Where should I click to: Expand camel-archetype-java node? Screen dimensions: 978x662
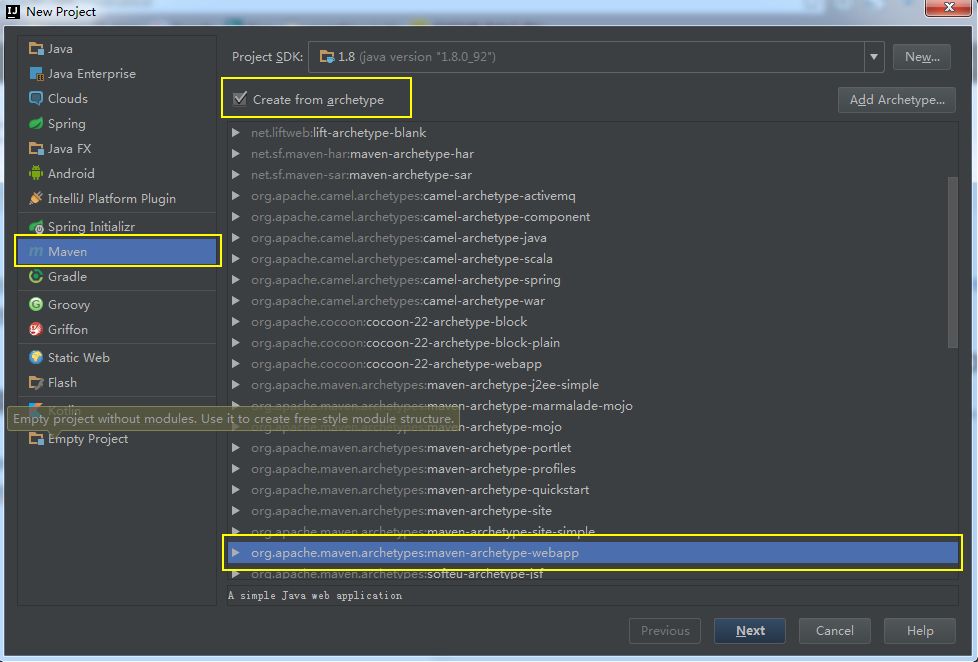tap(236, 238)
